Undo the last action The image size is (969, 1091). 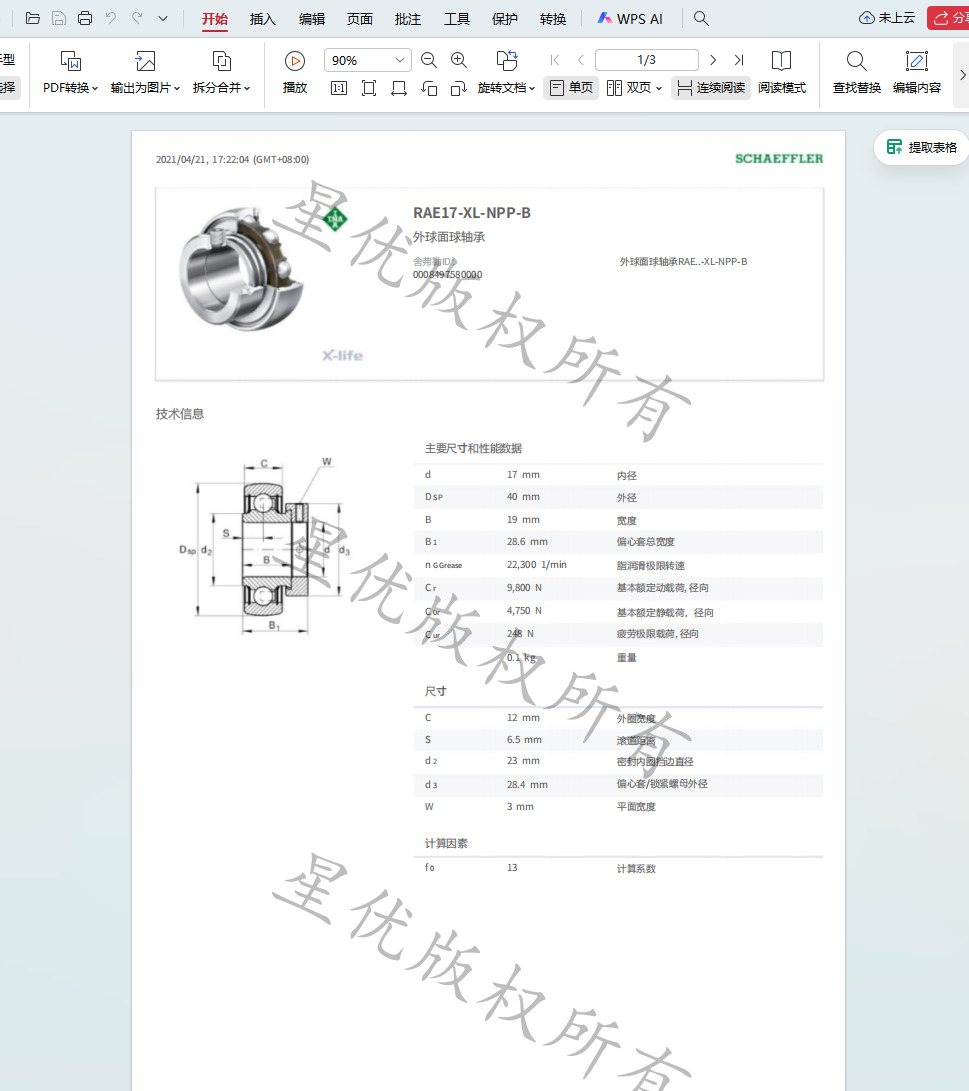(111, 19)
